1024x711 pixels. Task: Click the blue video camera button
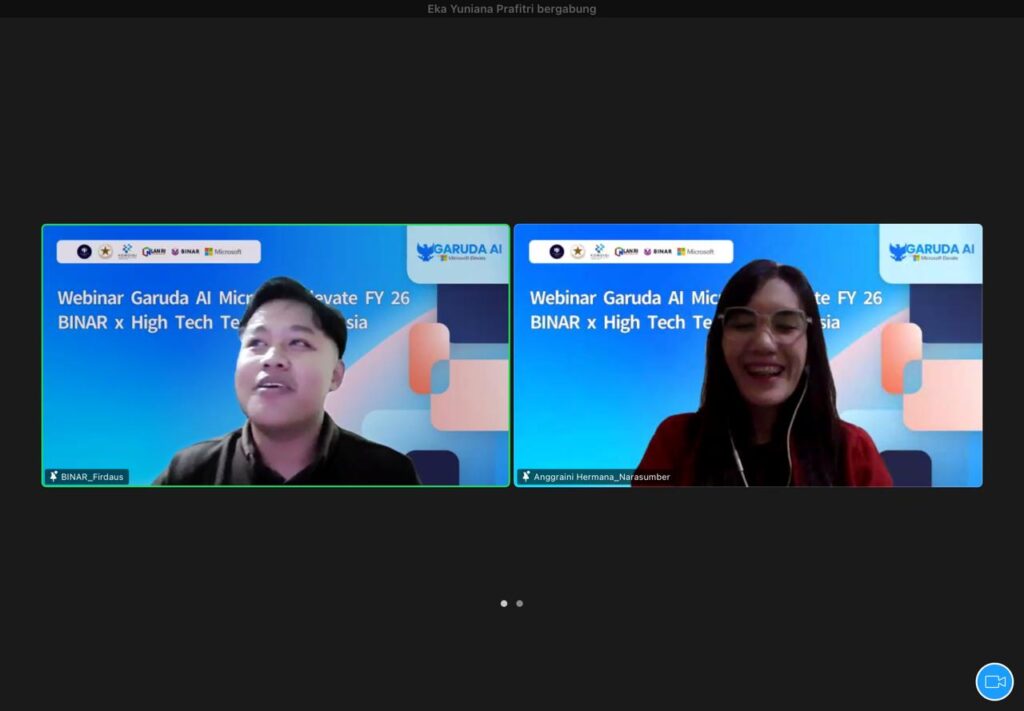tap(994, 681)
